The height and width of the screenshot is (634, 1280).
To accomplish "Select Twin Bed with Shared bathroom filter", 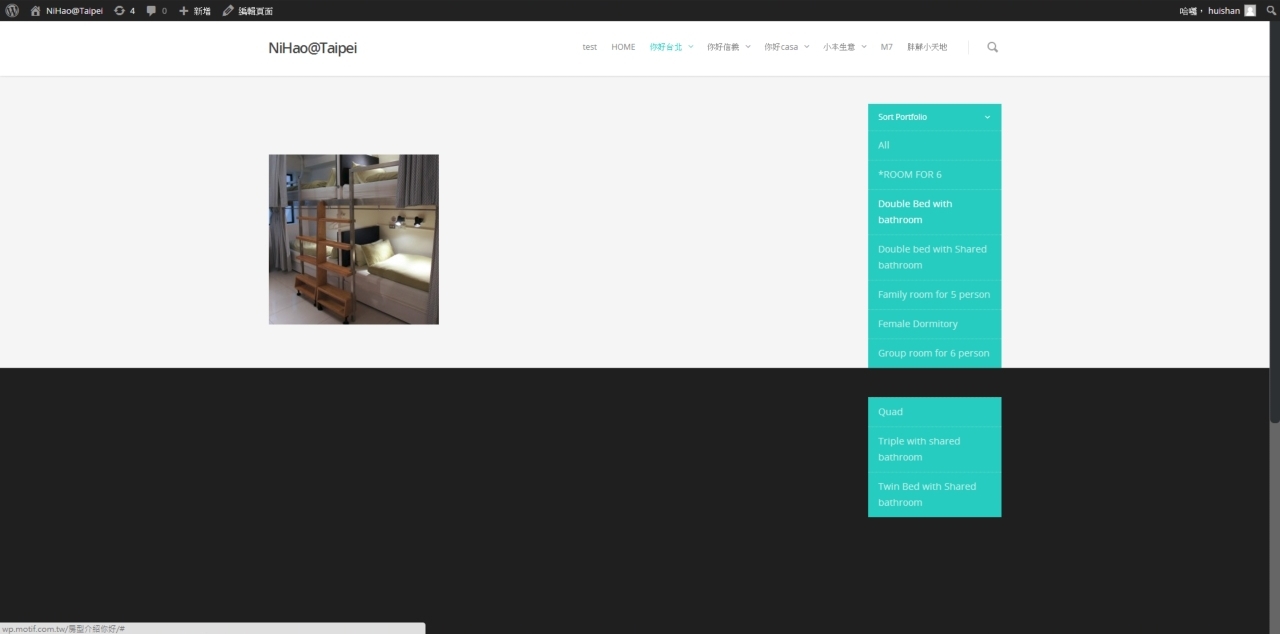I will coord(934,494).
